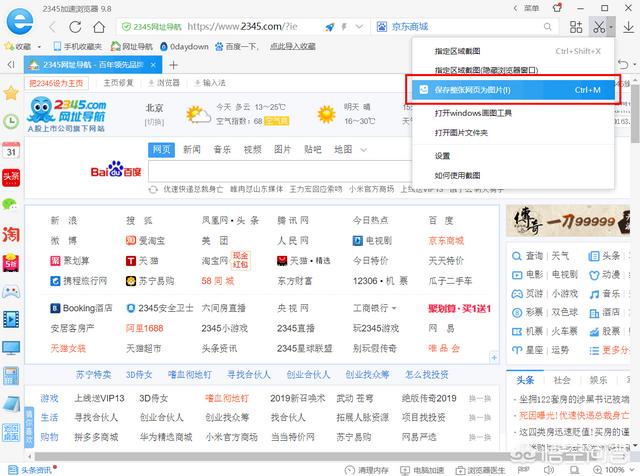Open the 携程旅行网 link
The image size is (640, 476).
79,281
